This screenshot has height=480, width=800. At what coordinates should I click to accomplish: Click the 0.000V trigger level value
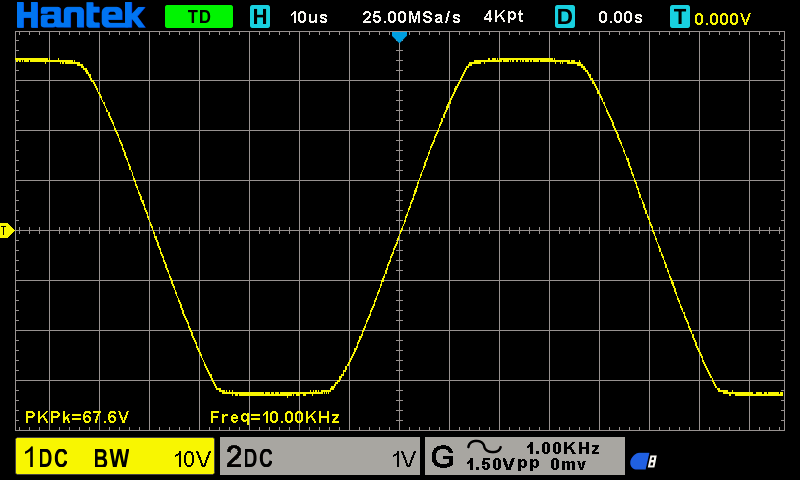click(x=722, y=19)
